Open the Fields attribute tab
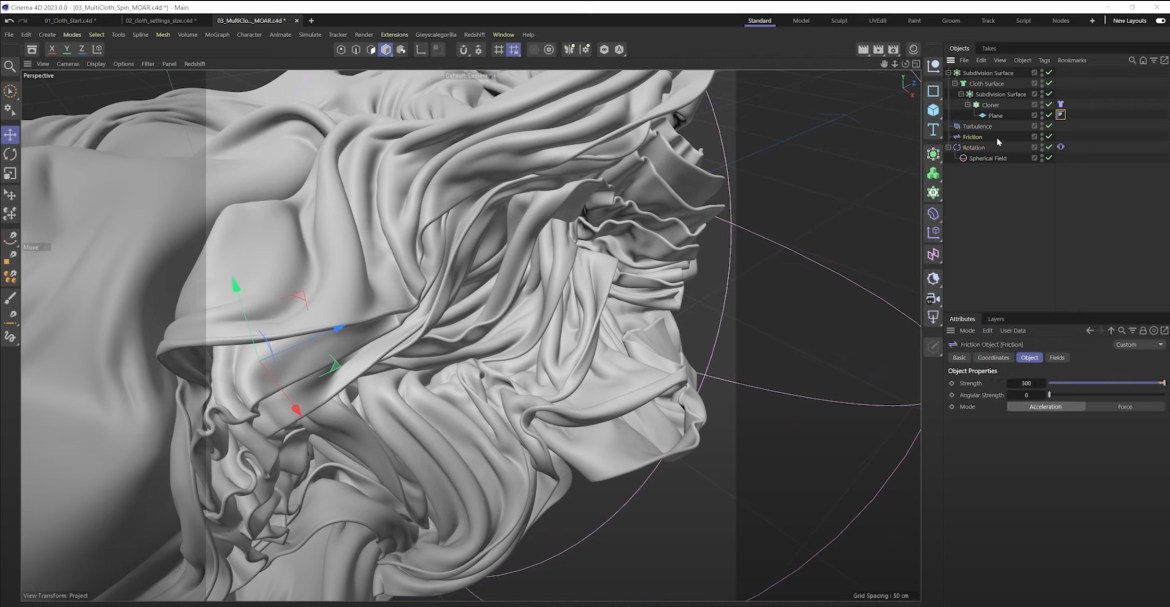 coord(1057,358)
